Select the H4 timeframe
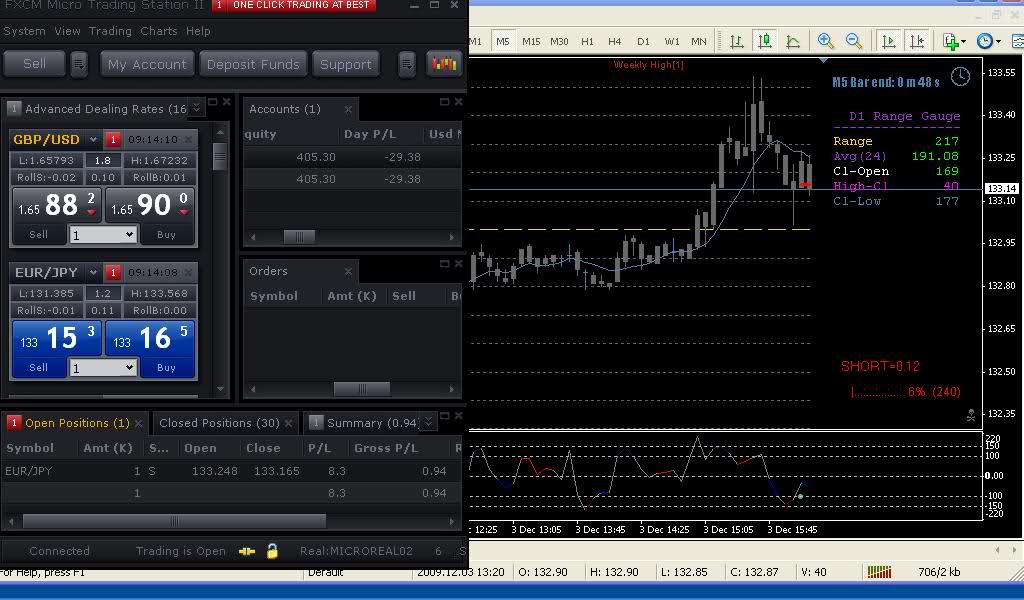1024x600 pixels. [614, 41]
